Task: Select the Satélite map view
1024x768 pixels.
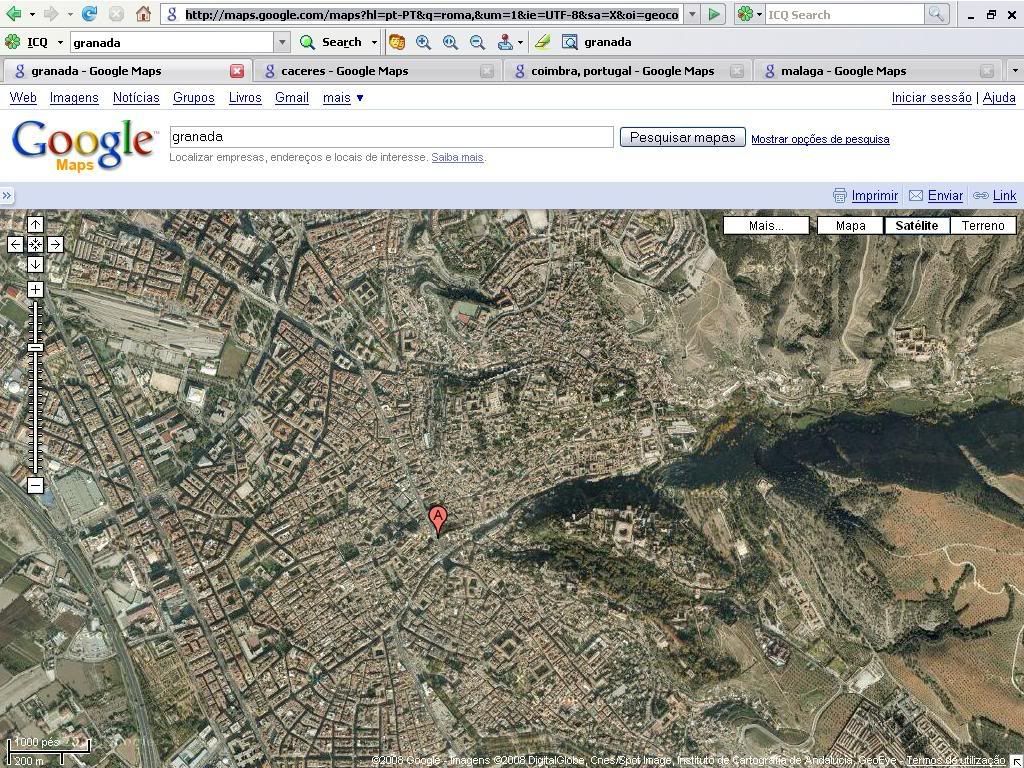Action: tap(916, 226)
